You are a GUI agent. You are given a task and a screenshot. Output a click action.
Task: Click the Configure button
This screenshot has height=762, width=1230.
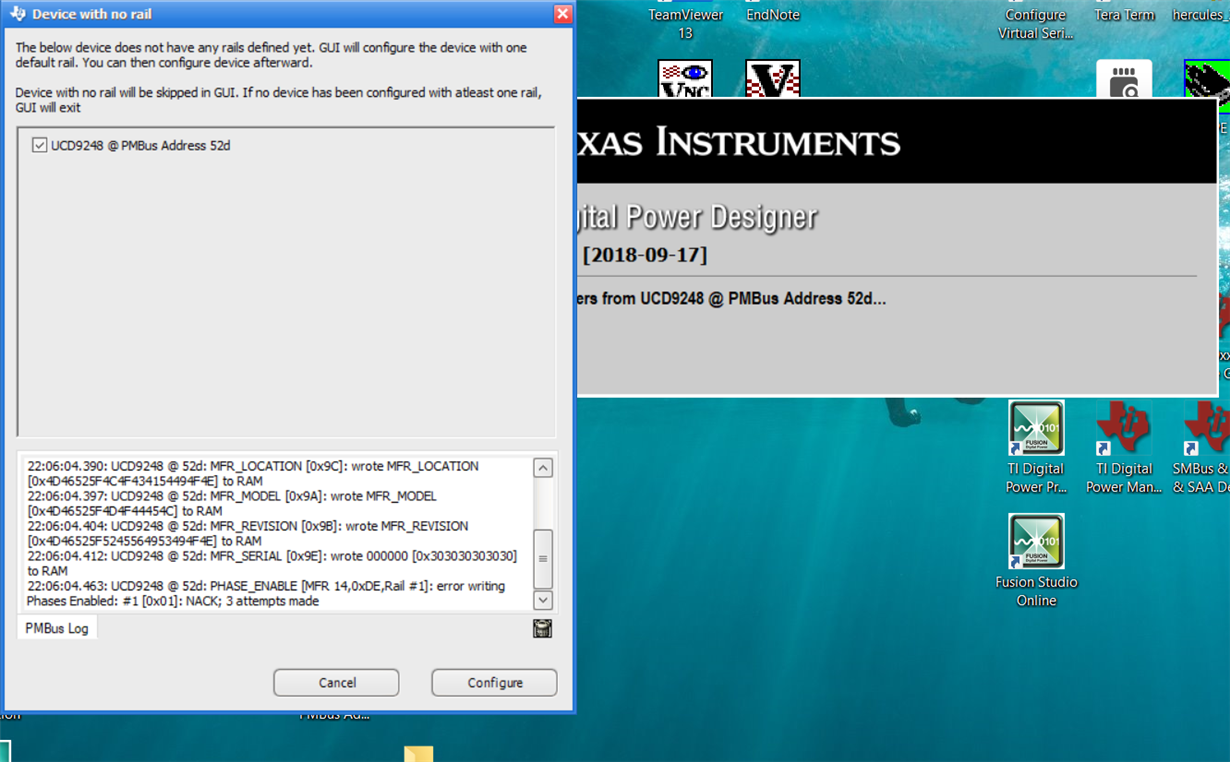point(494,683)
